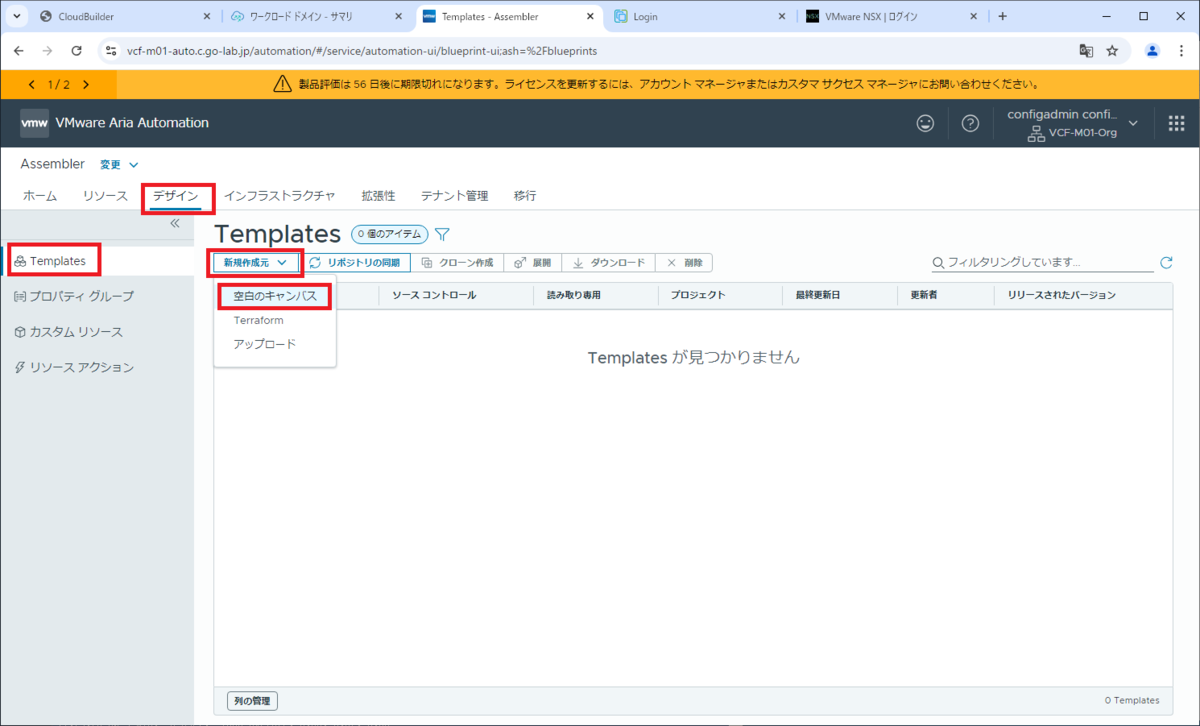Viewport: 1200px width, 726px height.
Task: Choose 空白のキャンバス from the menu
Action: pos(275,296)
